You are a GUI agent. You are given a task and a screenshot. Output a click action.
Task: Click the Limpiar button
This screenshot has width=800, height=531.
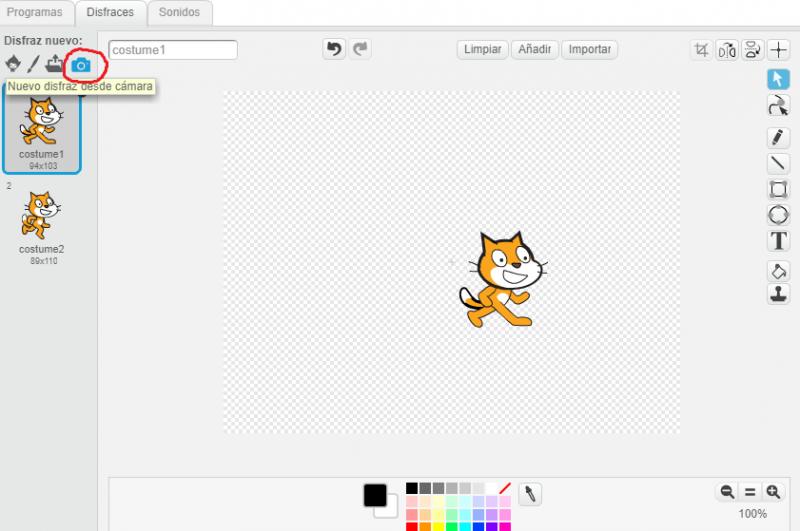[482, 49]
